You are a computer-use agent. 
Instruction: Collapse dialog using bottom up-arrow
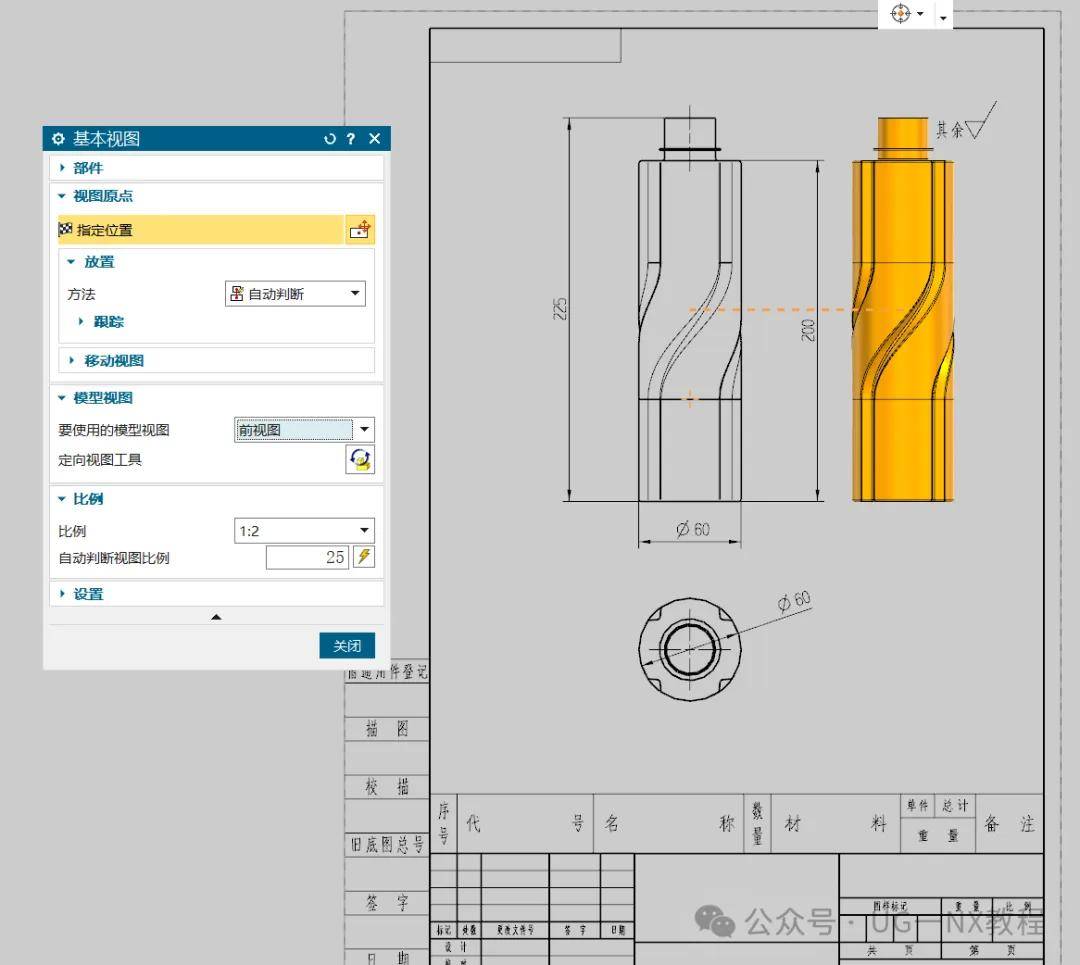click(x=216, y=617)
